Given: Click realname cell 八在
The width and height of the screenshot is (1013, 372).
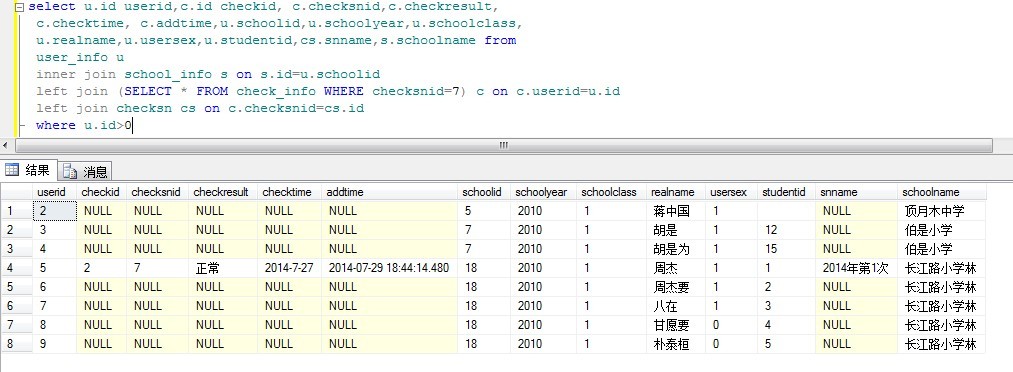Looking at the screenshot, I should click(676, 305).
